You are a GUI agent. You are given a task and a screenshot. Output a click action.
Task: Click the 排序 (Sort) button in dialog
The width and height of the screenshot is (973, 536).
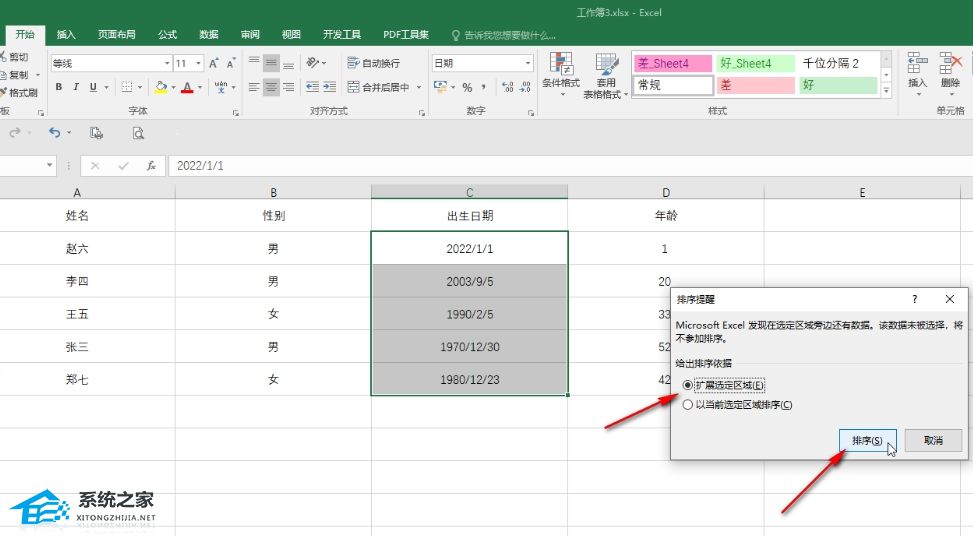click(x=868, y=440)
